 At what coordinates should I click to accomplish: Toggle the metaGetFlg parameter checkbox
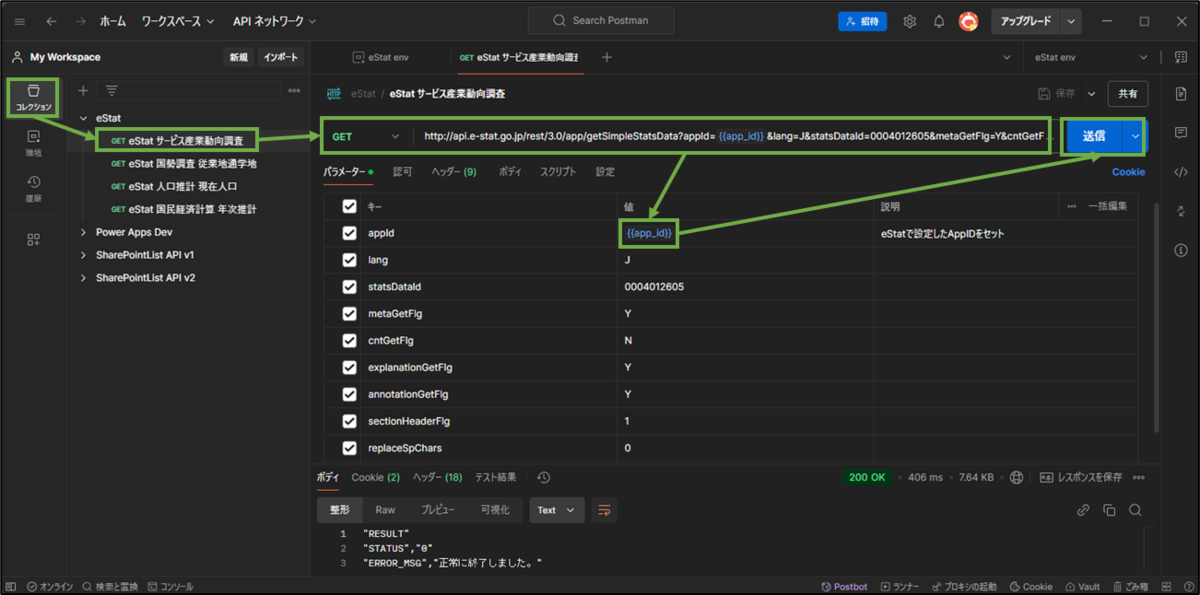(349, 313)
